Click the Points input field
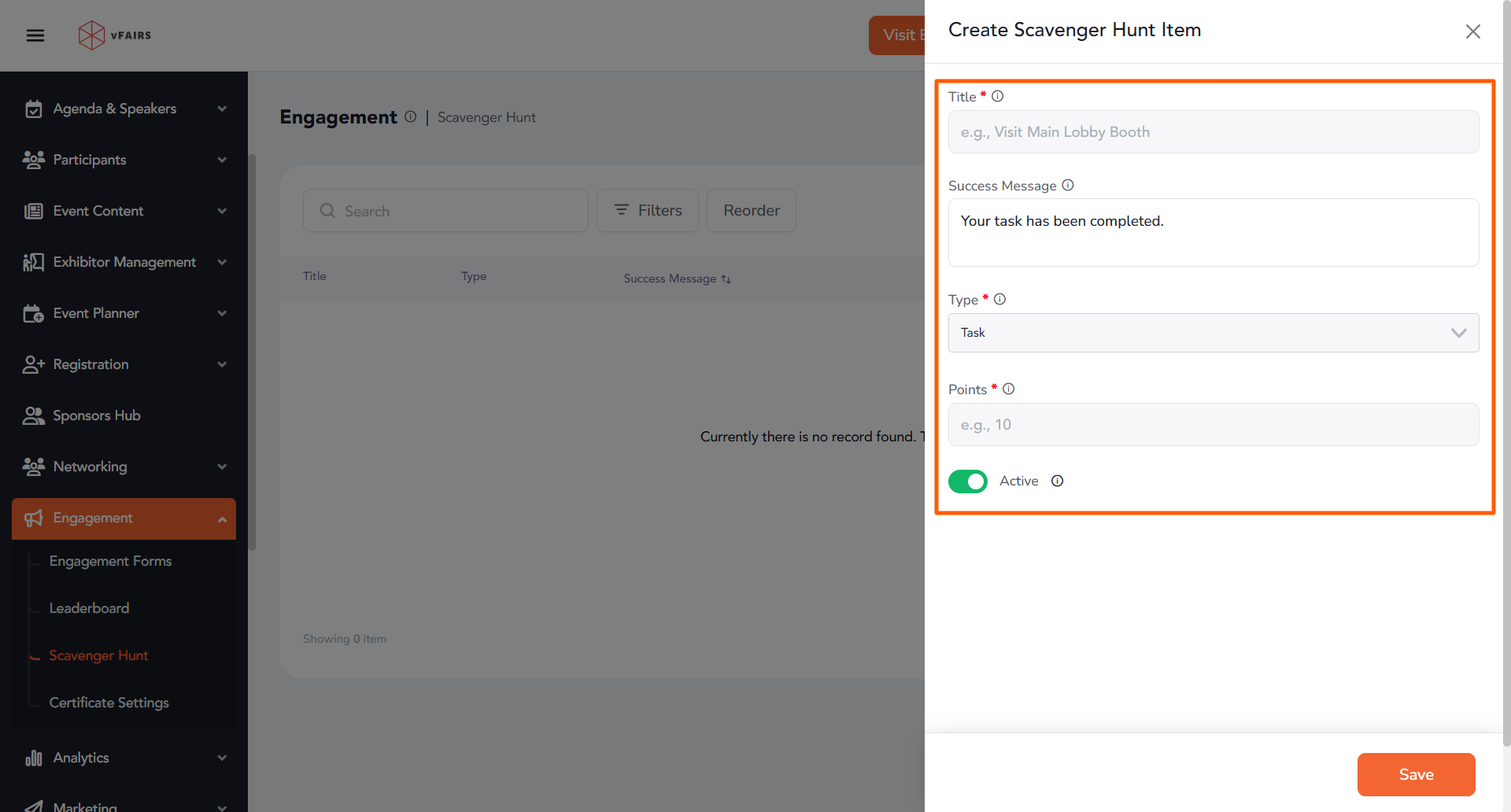The image size is (1511, 812). [1213, 425]
